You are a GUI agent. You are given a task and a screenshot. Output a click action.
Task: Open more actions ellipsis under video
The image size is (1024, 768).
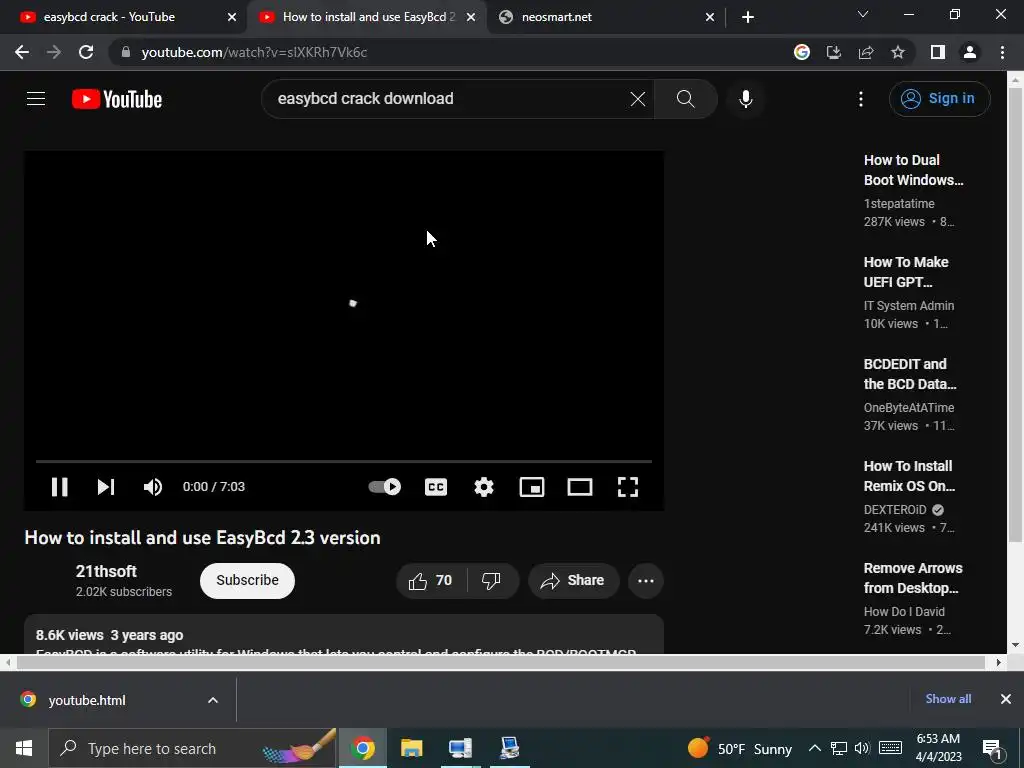coord(646,581)
